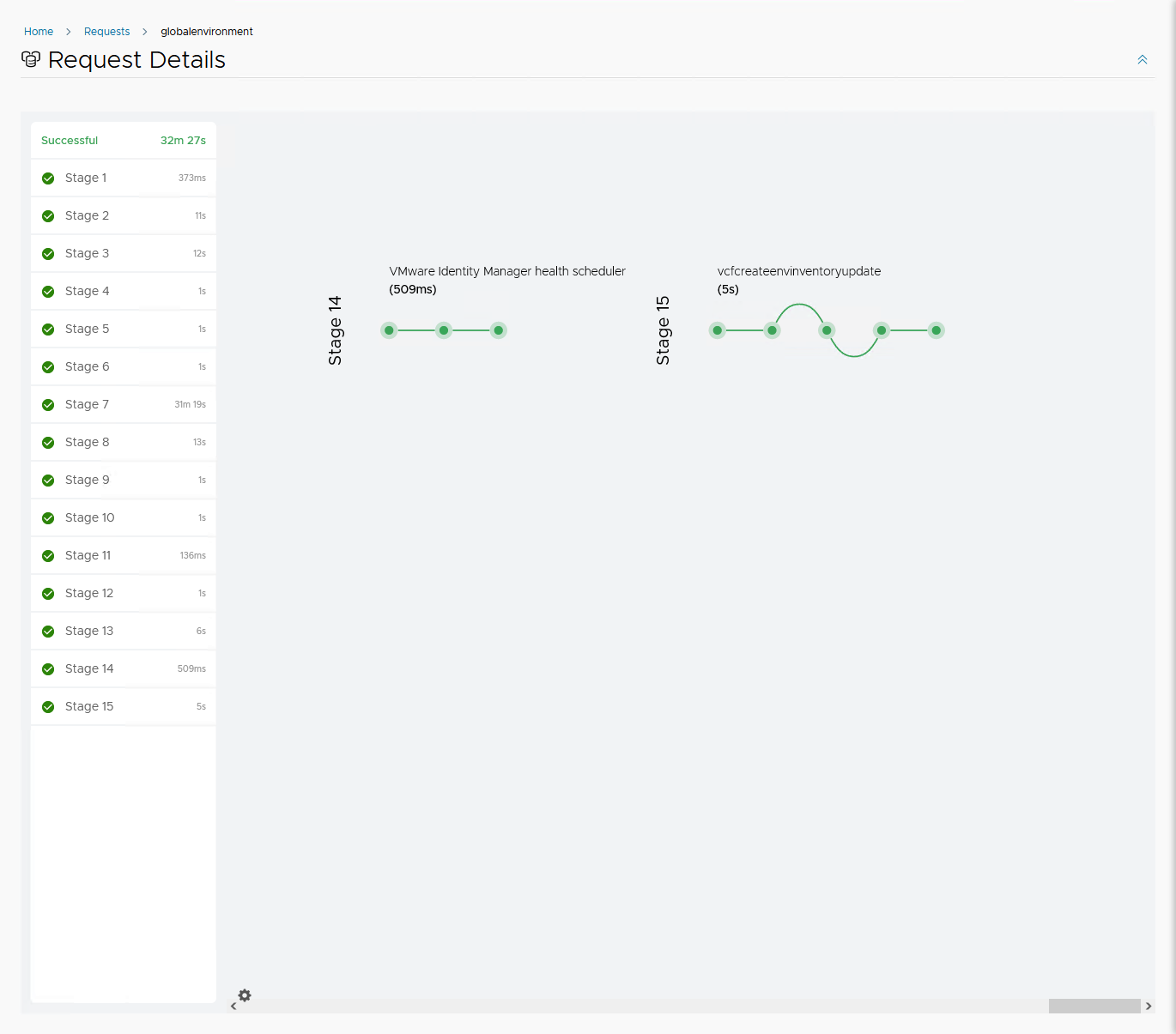Click the total duration 32m 27s
This screenshot has height=1034, width=1176.
click(x=183, y=140)
